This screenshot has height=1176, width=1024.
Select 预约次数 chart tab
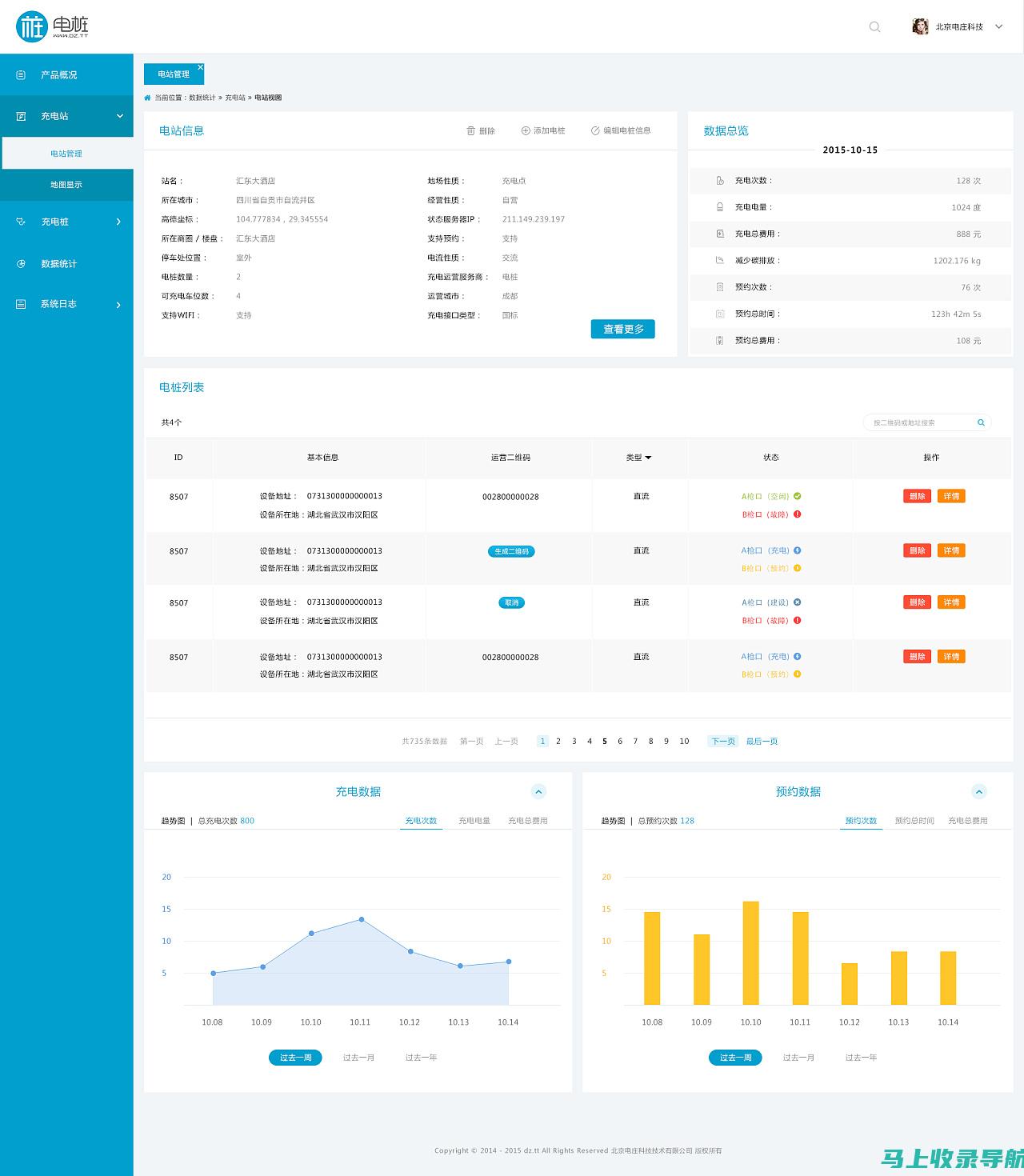(x=861, y=821)
